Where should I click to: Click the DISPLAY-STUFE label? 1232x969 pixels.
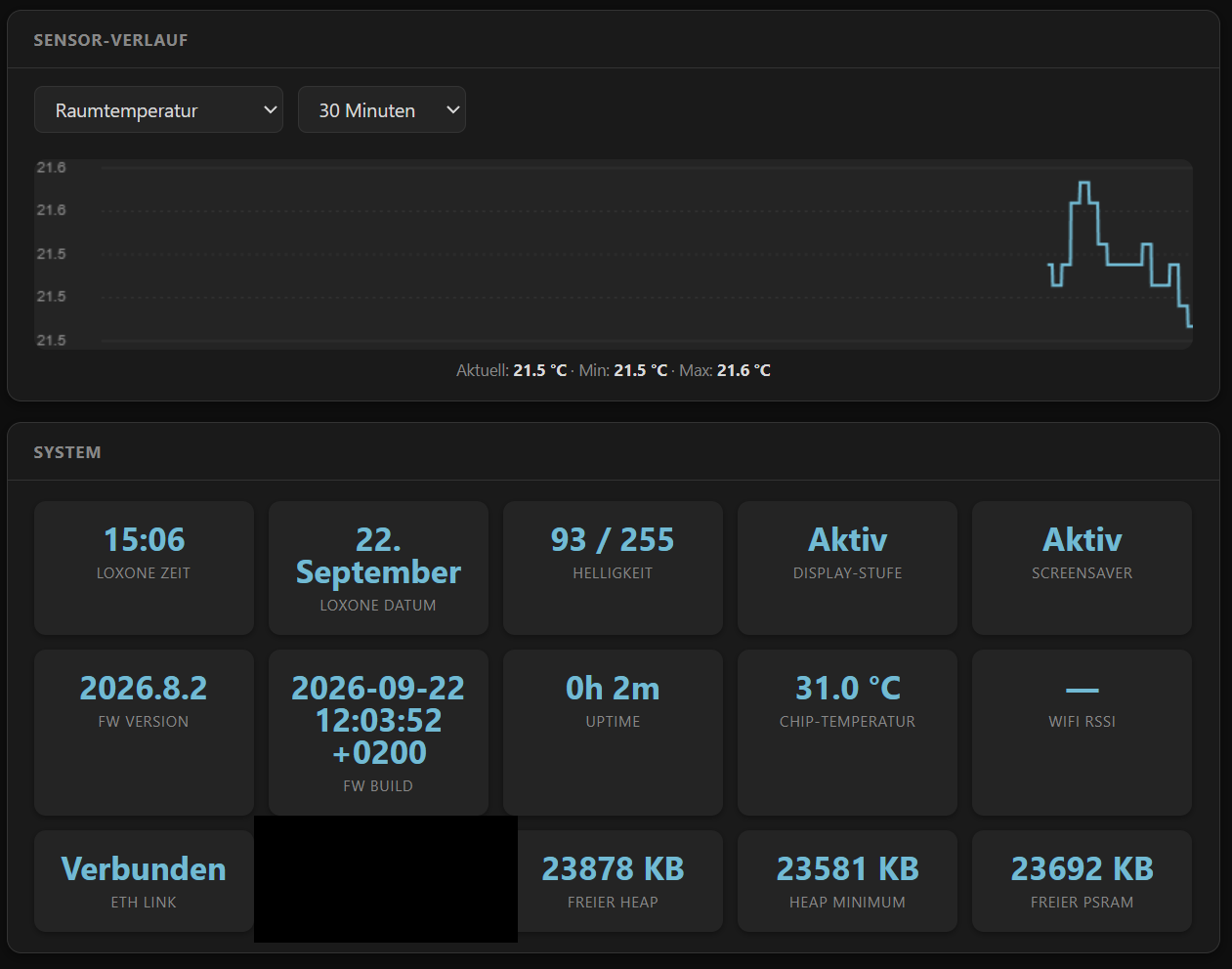tap(847, 573)
